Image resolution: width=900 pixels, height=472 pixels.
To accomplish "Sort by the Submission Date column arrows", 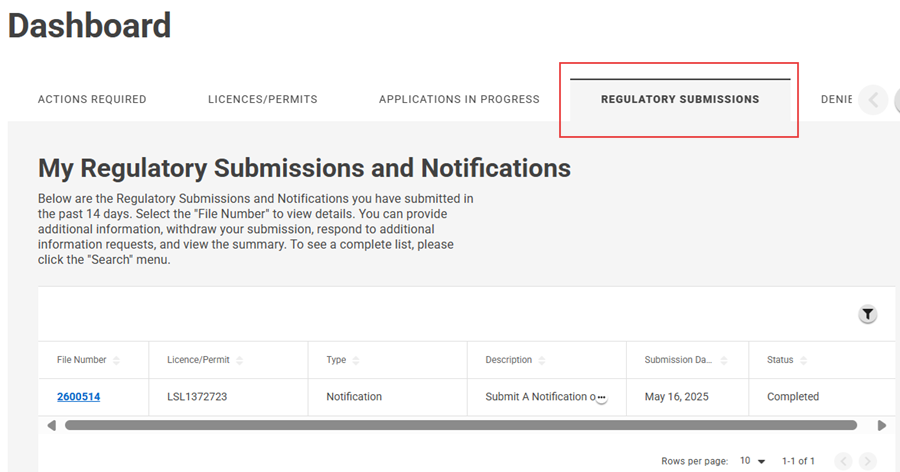I will [x=724, y=360].
